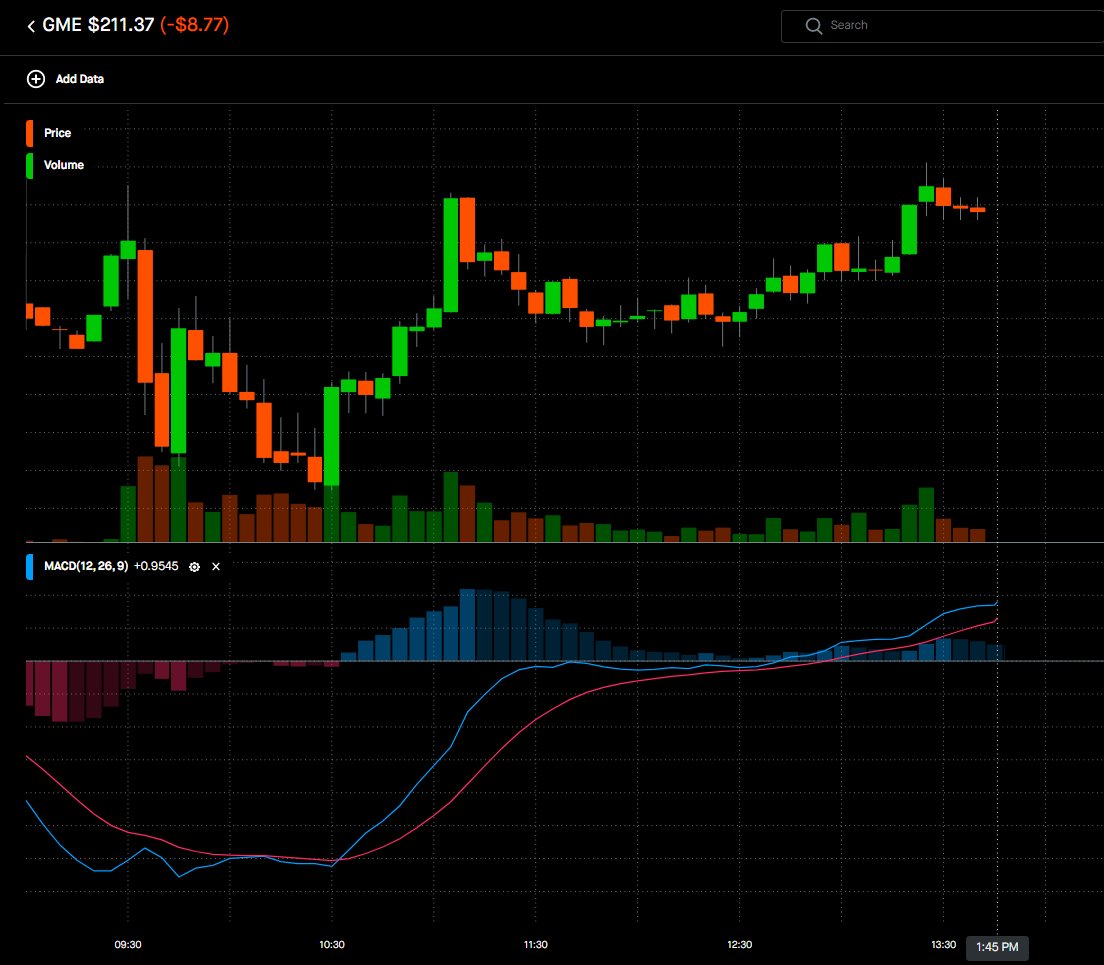Viewport: 1104px width, 965px height.
Task: Click the 10:30 time axis label
Action: click(x=332, y=945)
